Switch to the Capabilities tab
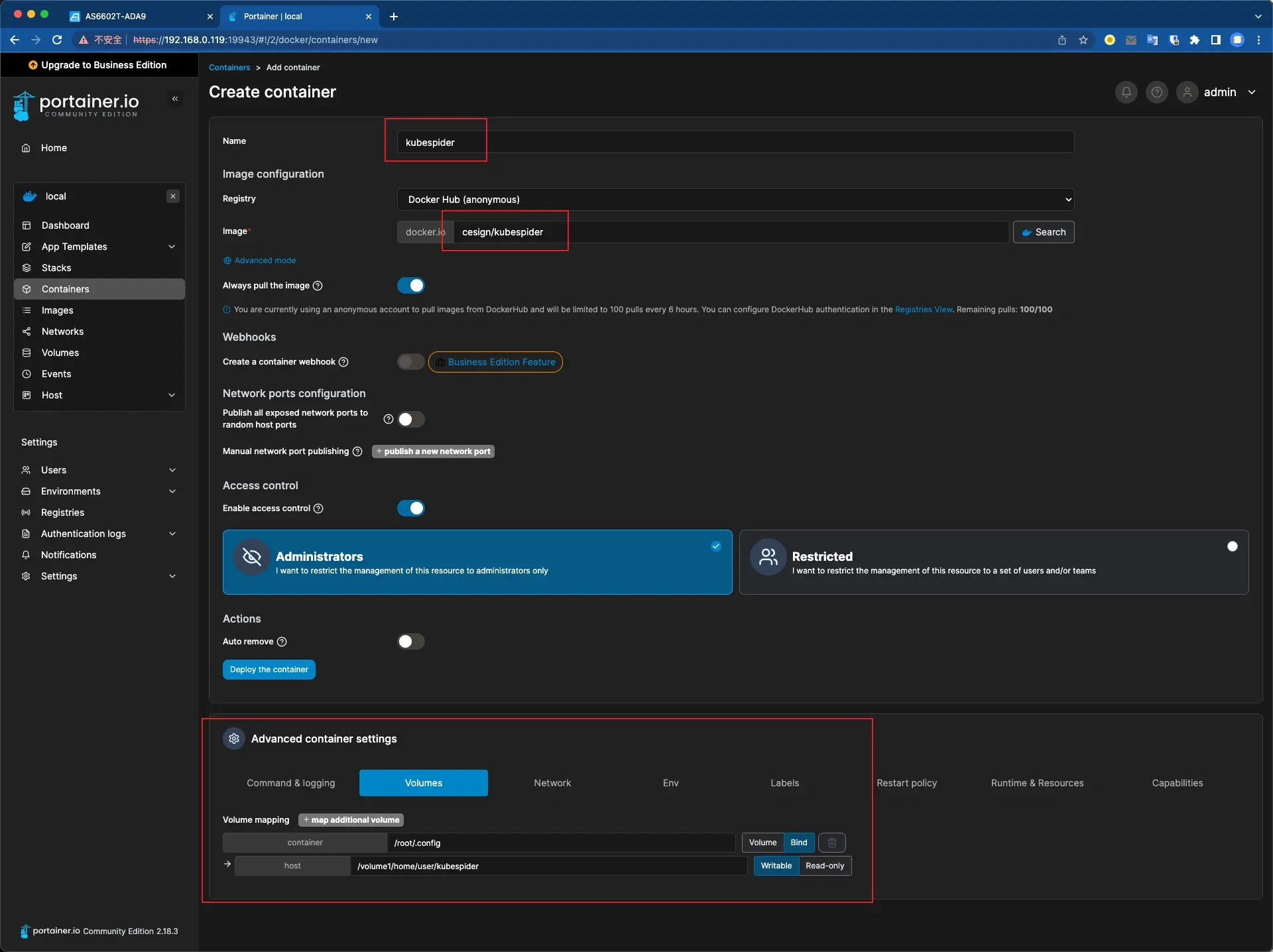 1178,783
